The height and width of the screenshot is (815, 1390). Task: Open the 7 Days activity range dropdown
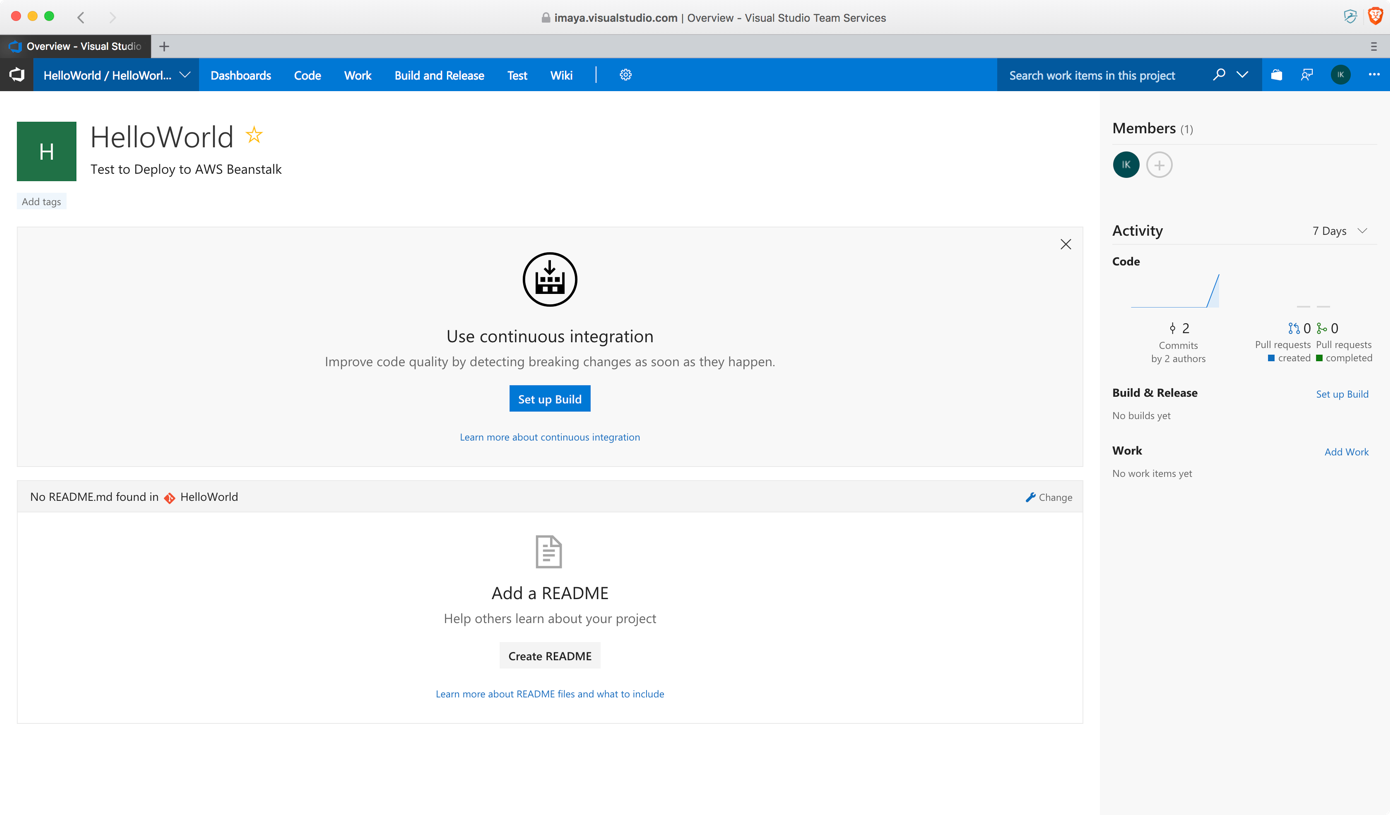tap(1340, 231)
